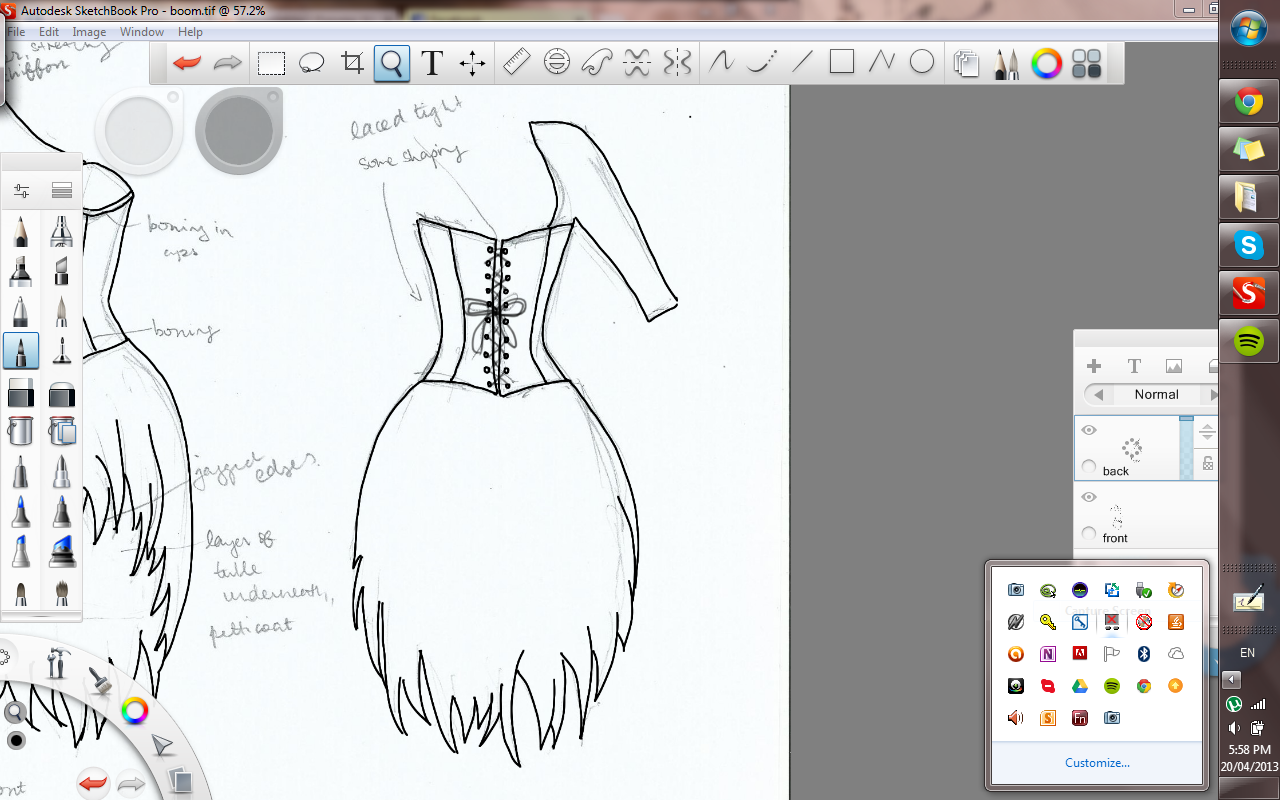Activate the Ruler tool

point(516,64)
